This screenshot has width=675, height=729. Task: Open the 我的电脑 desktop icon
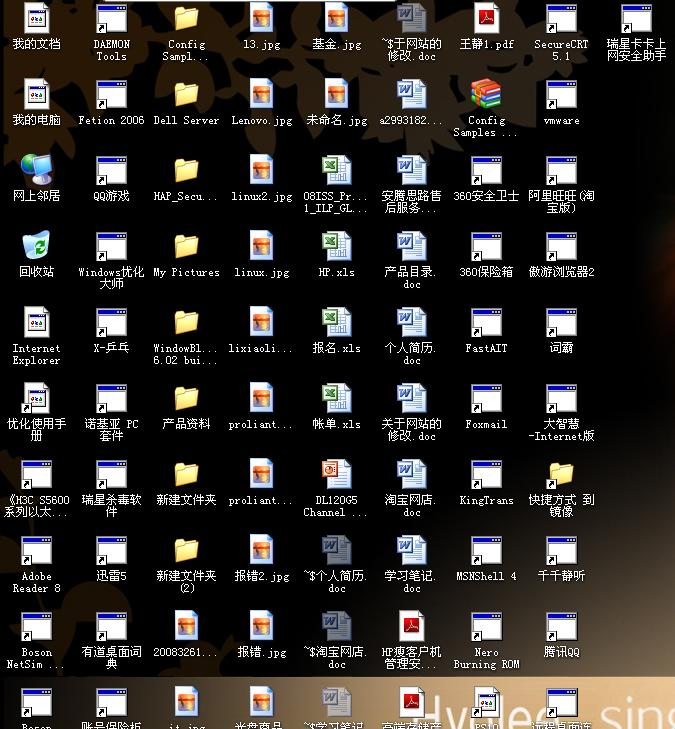[x=37, y=96]
